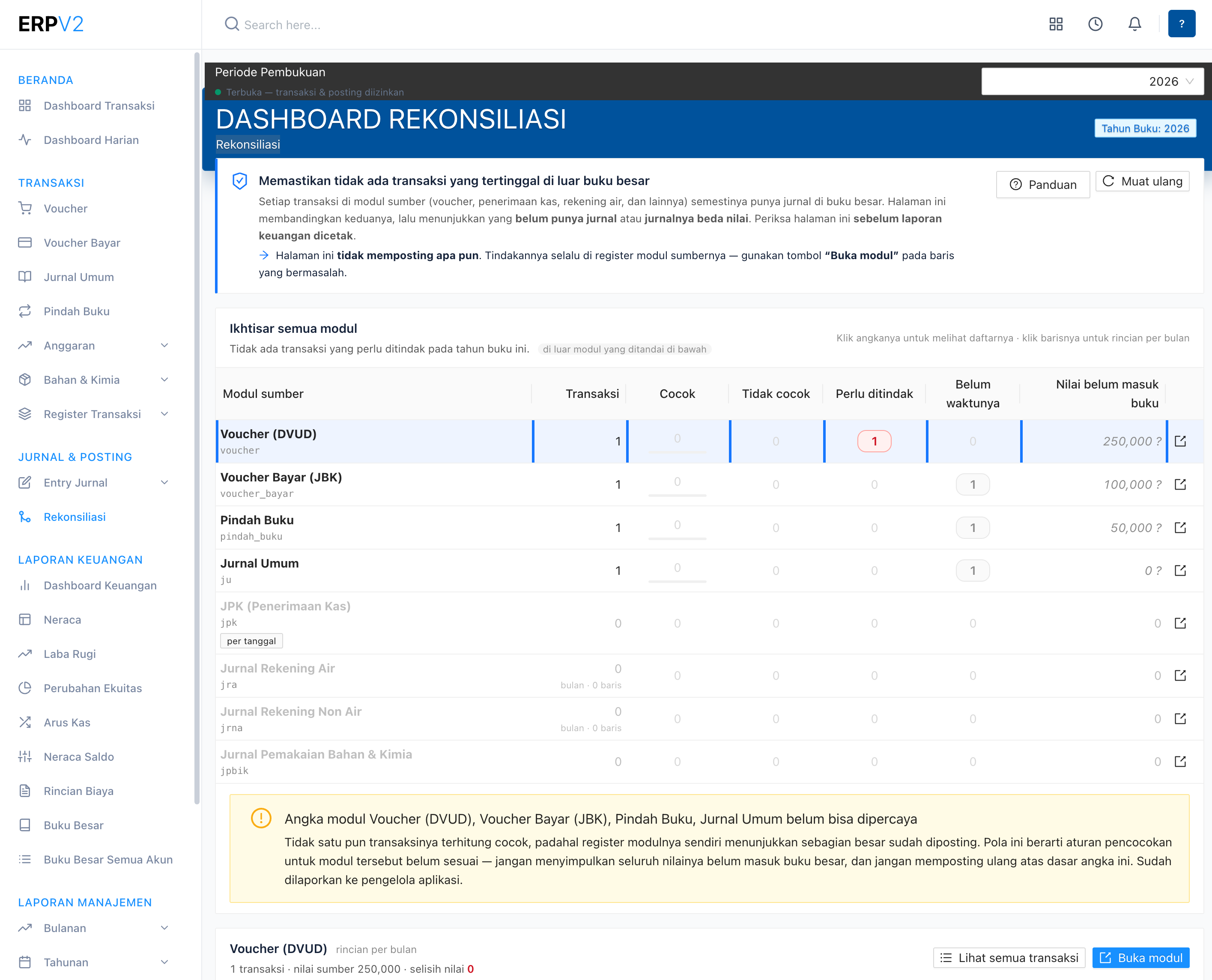Open the notifications bell

pos(1134,24)
